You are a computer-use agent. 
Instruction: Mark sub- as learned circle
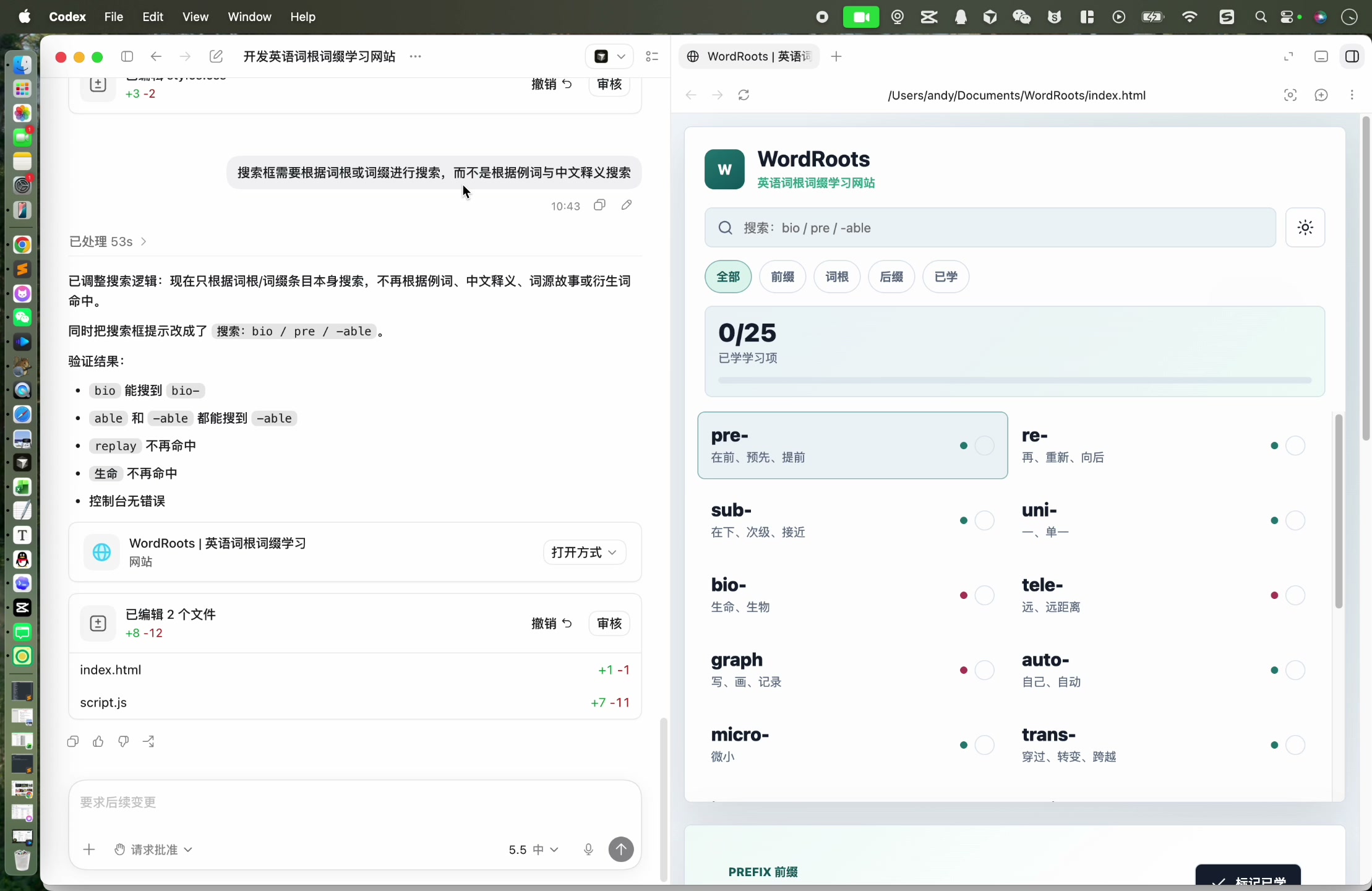point(985,520)
